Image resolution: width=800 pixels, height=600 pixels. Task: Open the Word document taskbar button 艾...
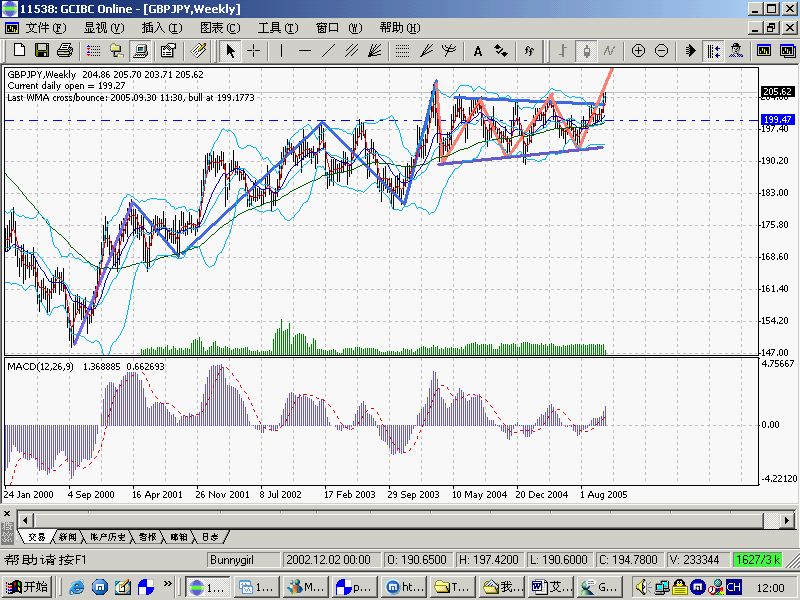point(551,587)
